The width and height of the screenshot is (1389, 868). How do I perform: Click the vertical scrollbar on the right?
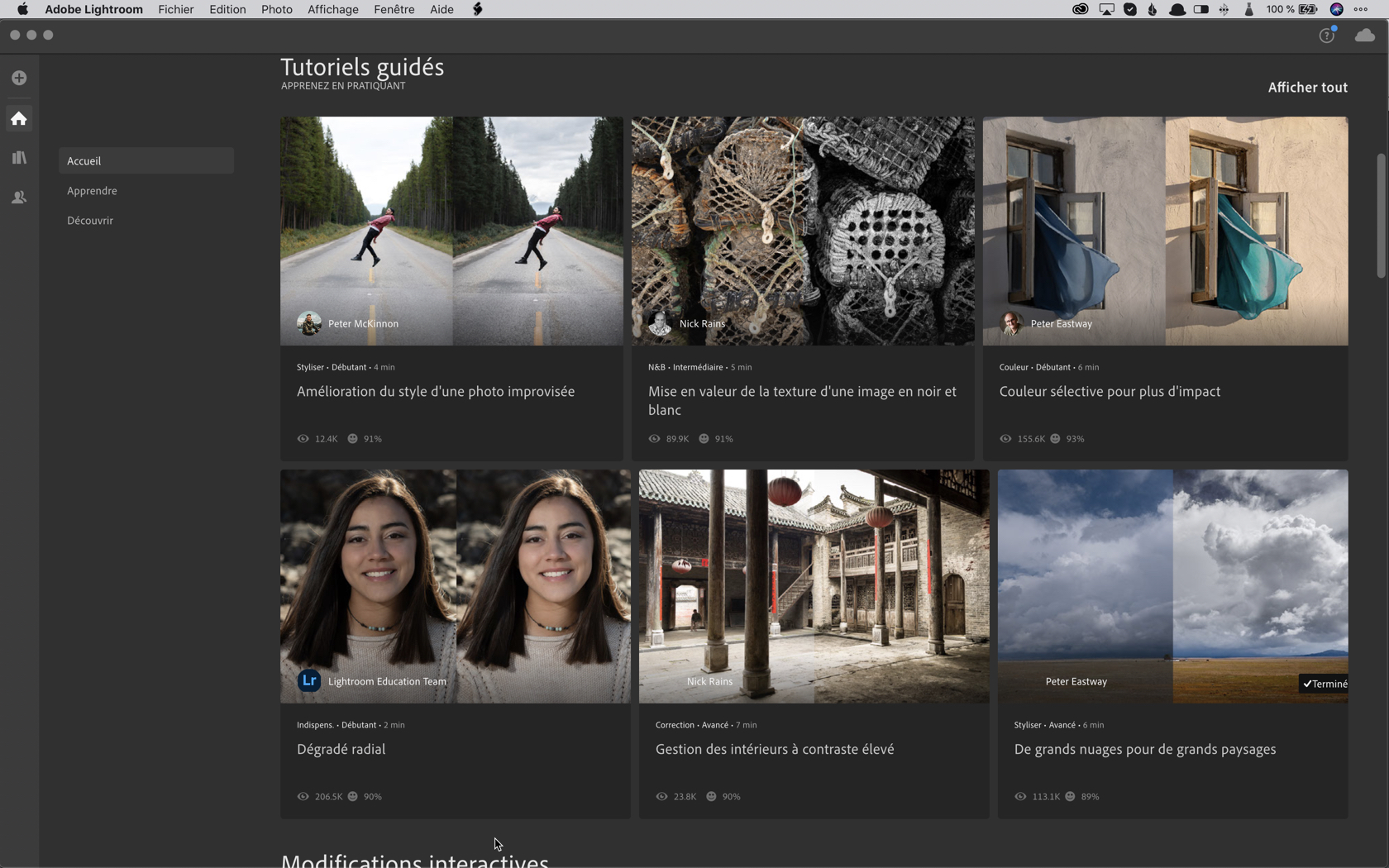tap(1381, 217)
